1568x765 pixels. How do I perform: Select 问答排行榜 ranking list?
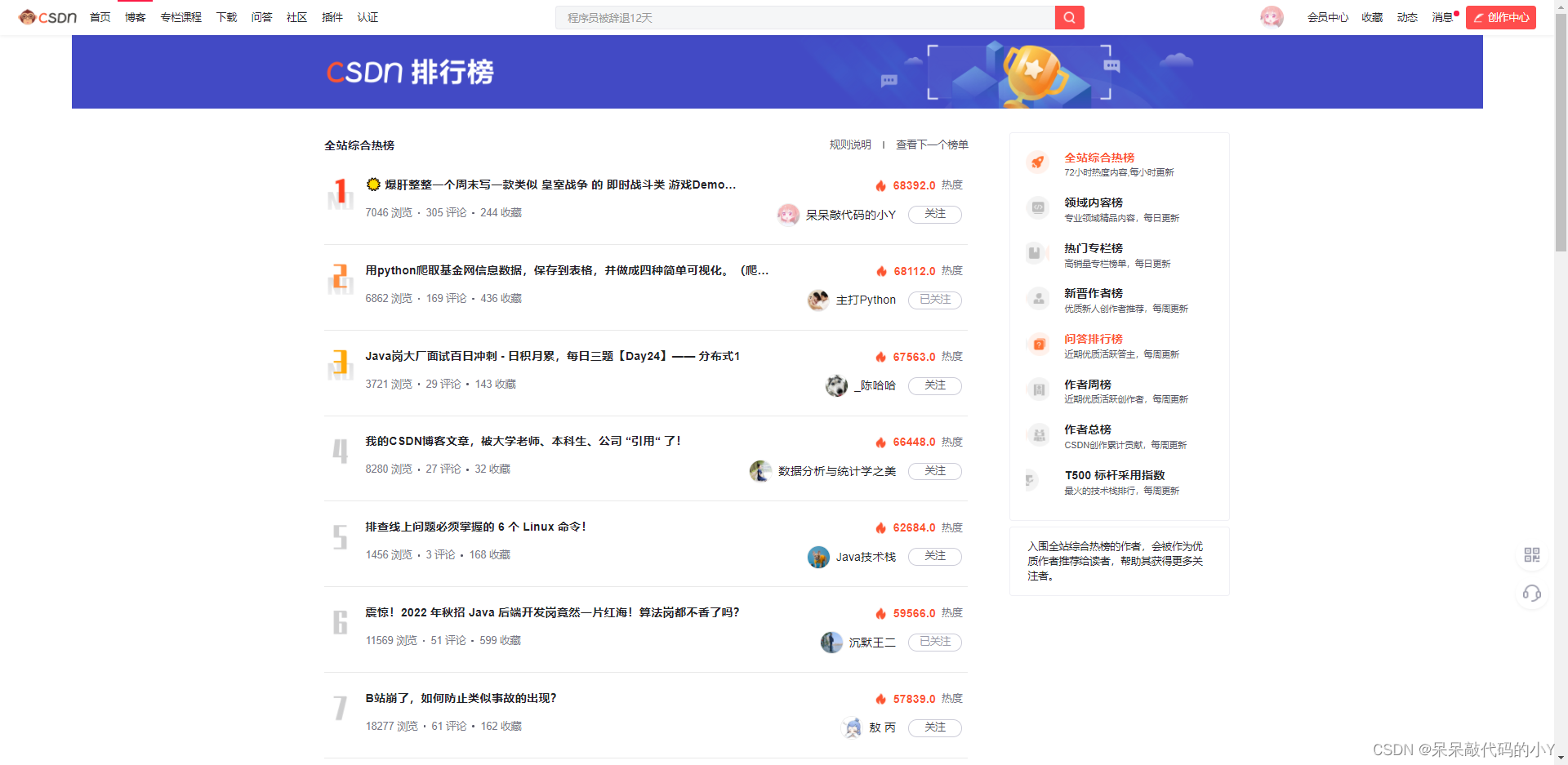coord(1094,339)
